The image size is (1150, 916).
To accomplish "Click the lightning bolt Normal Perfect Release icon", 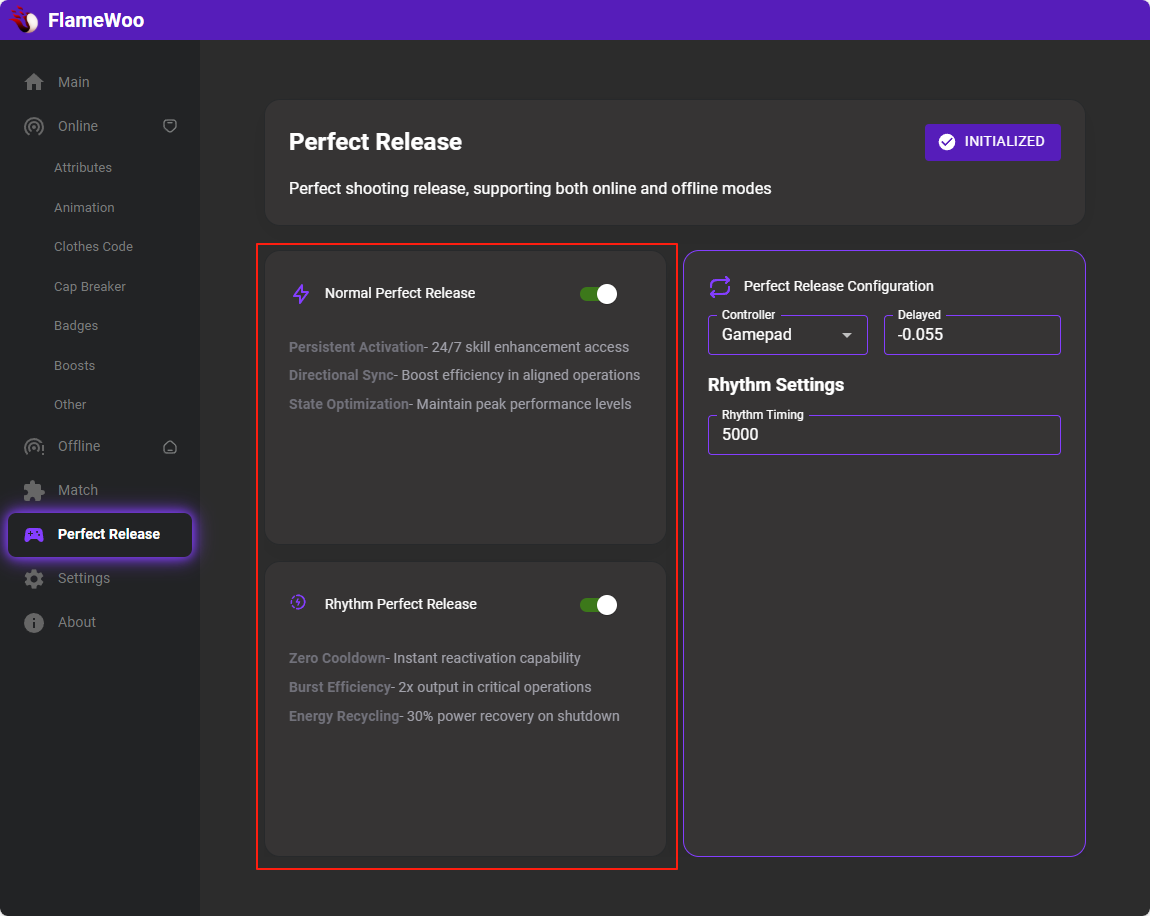I will [301, 293].
